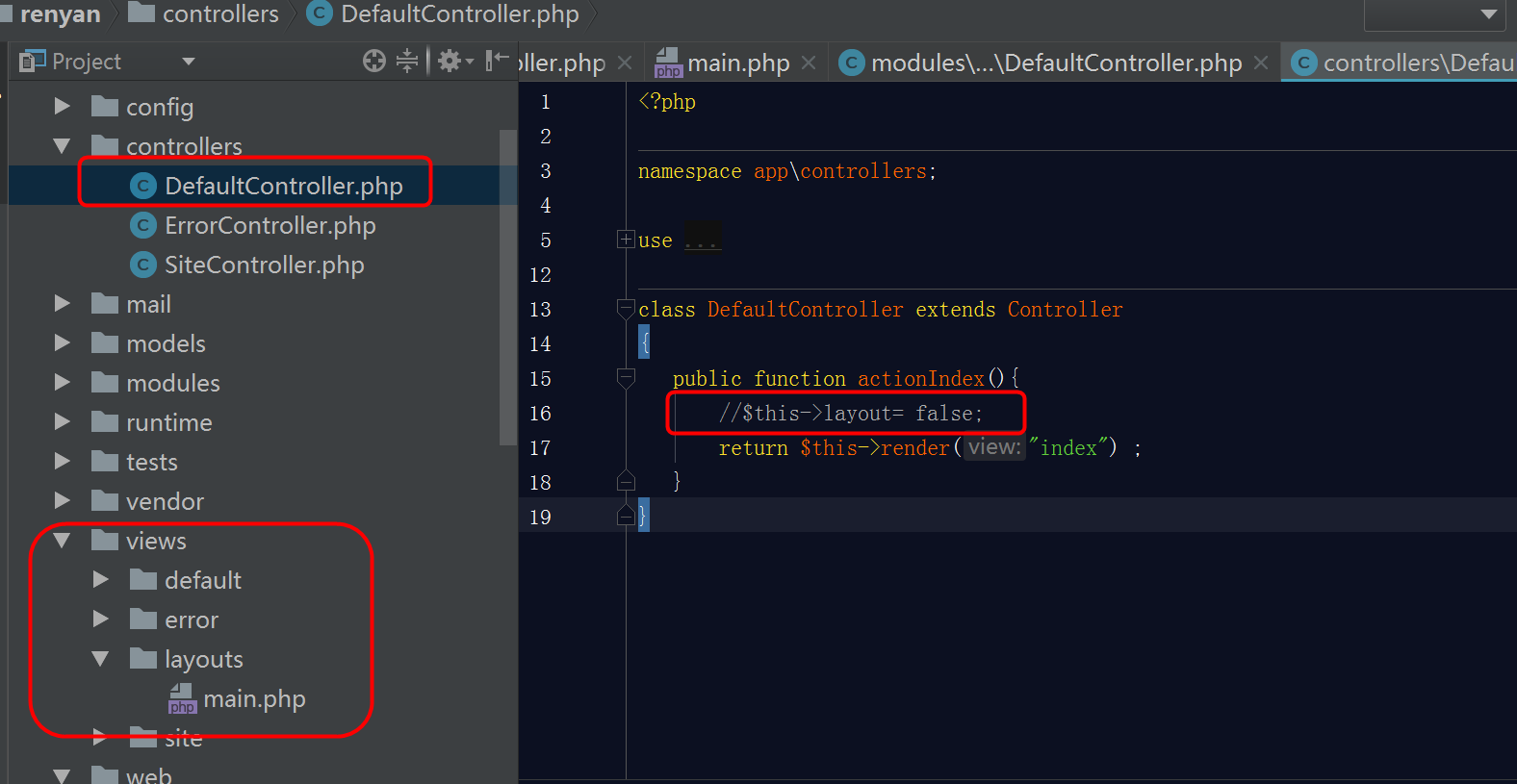
Task: Click the "index" string in render call
Action: (x=1068, y=447)
